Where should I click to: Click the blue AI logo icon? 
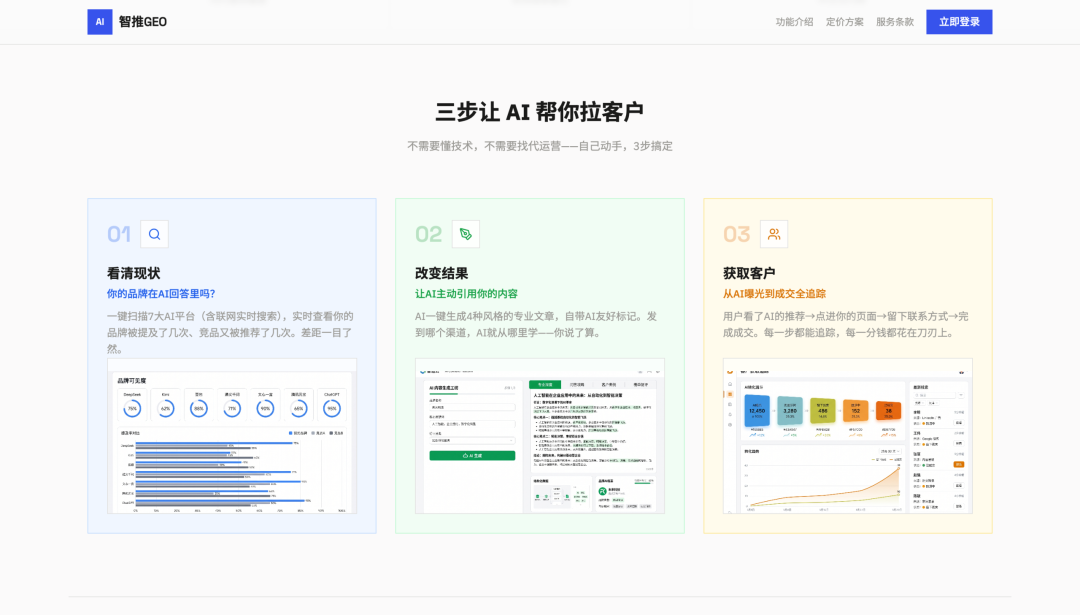coord(100,22)
